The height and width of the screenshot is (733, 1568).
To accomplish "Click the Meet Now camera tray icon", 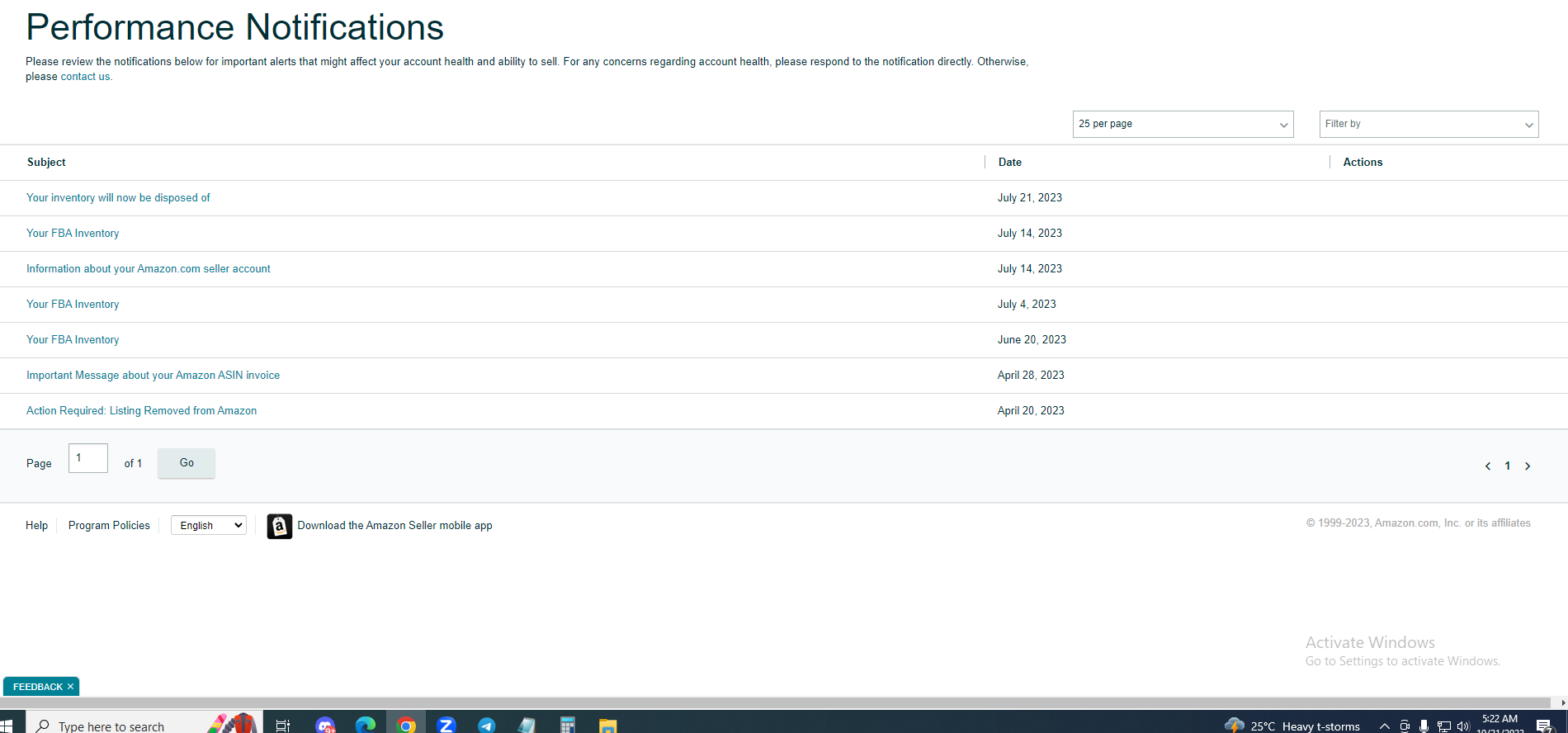I will click(1405, 726).
